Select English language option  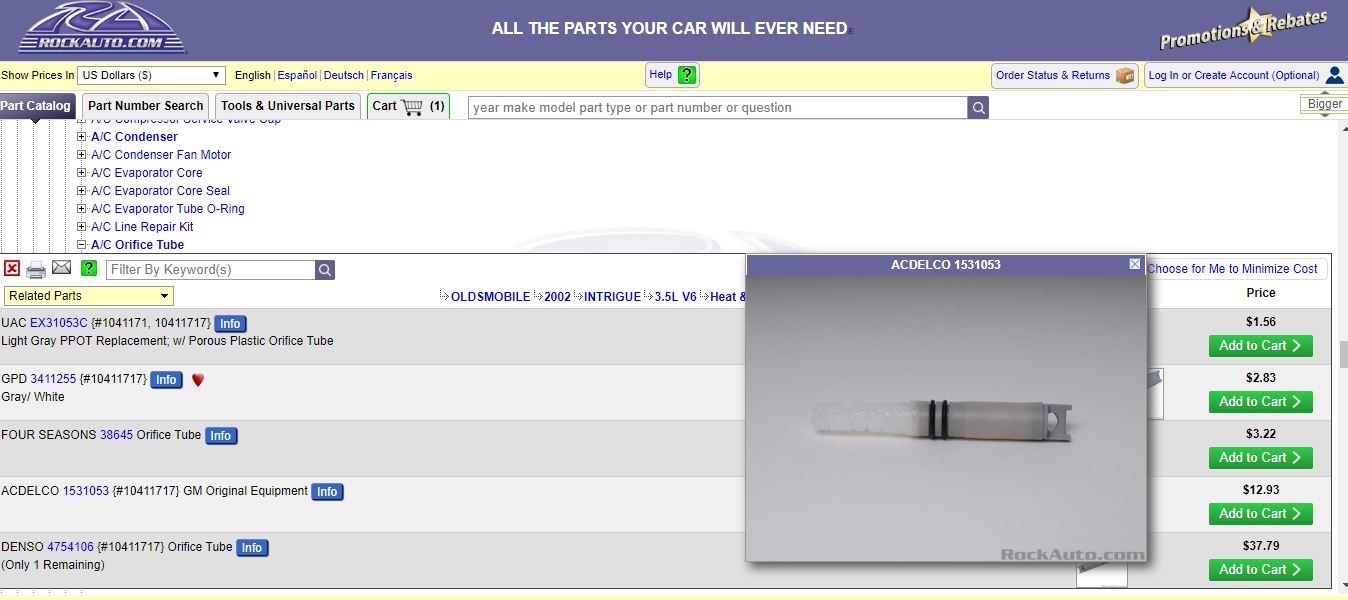click(x=252, y=75)
